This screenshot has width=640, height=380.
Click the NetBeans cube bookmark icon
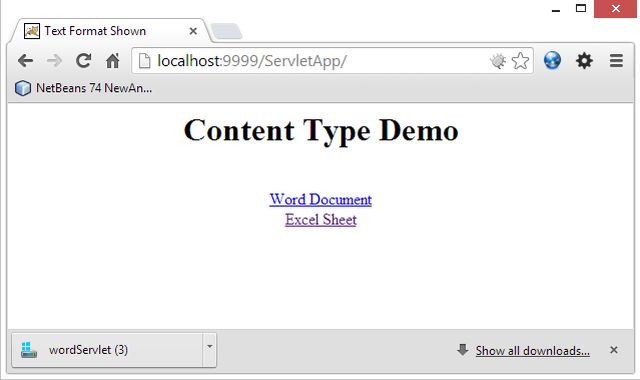pyautogui.click(x=23, y=88)
